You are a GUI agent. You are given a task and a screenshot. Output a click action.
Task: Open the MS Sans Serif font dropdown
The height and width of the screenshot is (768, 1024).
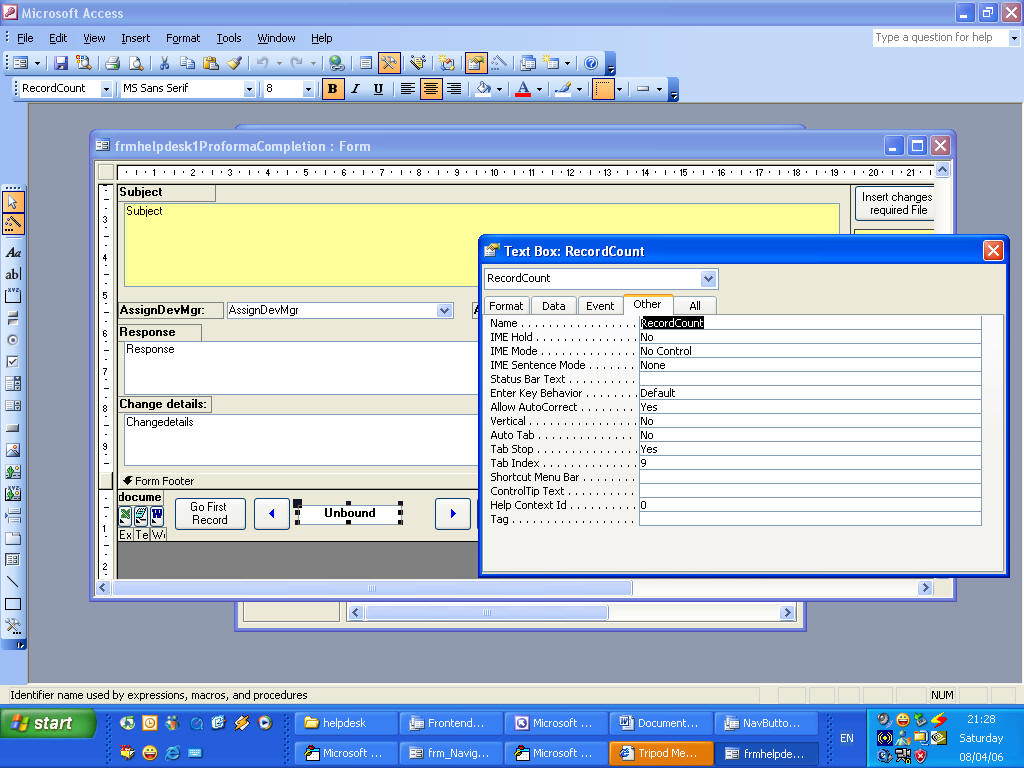[x=249, y=89]
